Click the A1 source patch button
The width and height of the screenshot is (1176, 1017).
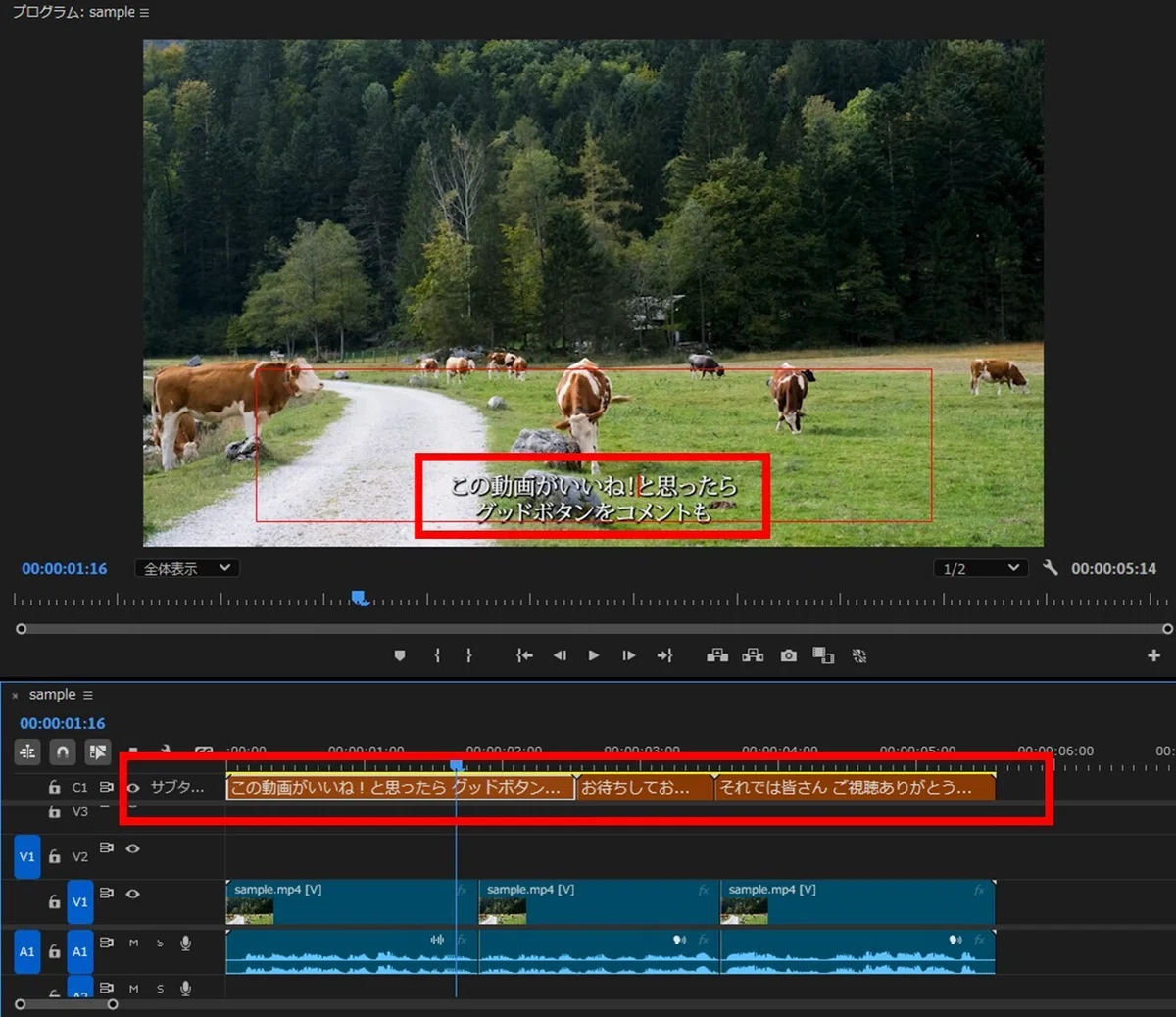coord(26,951)
